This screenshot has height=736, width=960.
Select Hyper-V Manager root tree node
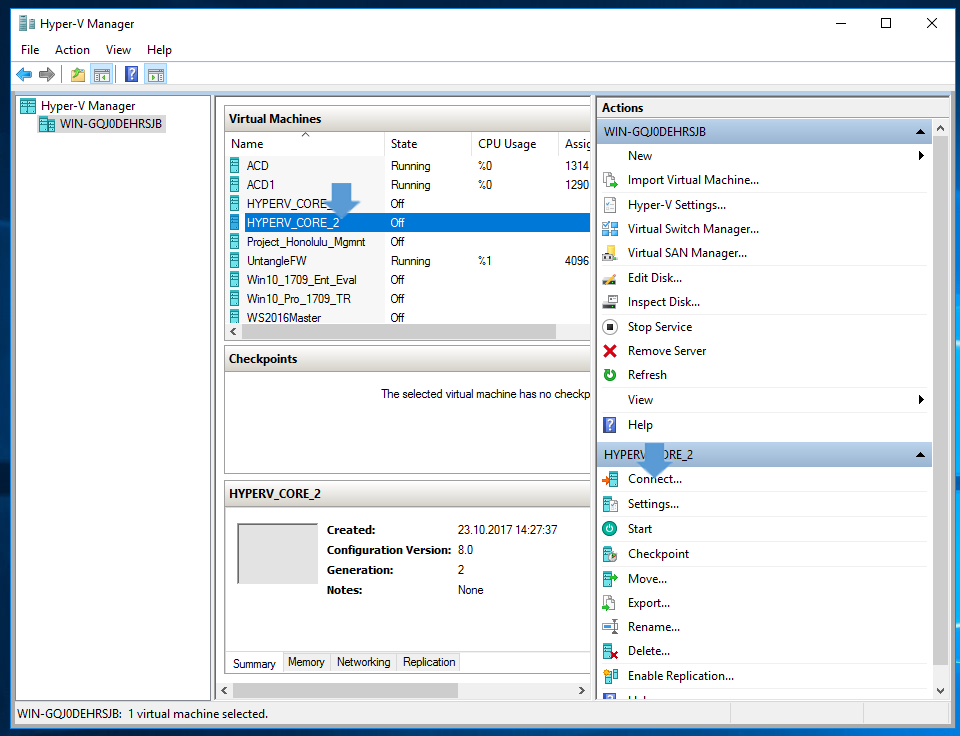coord(88,106)
